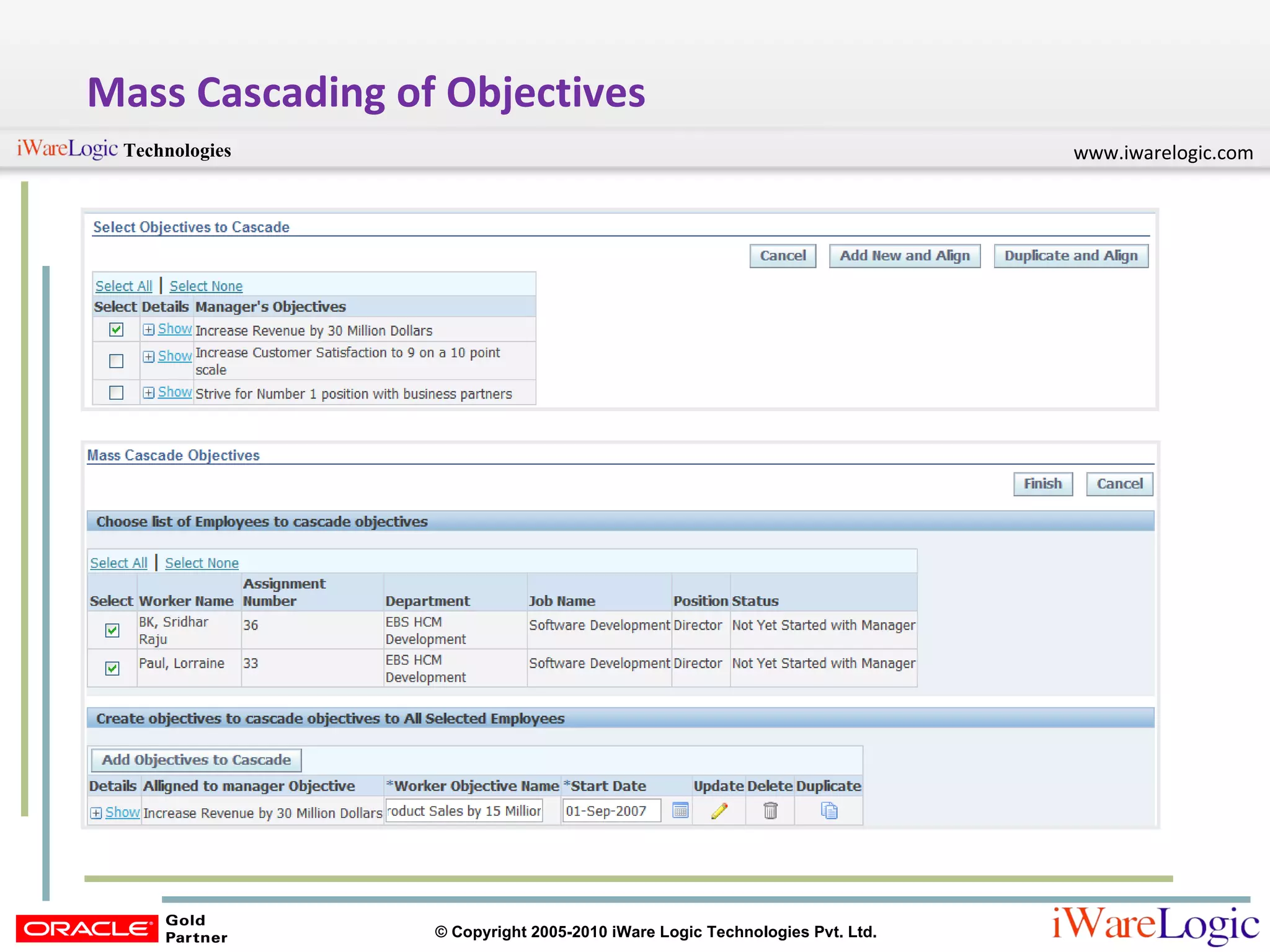Click Select Objectives to Cascade heading
1270x952 pixels.
pos(191,227)
